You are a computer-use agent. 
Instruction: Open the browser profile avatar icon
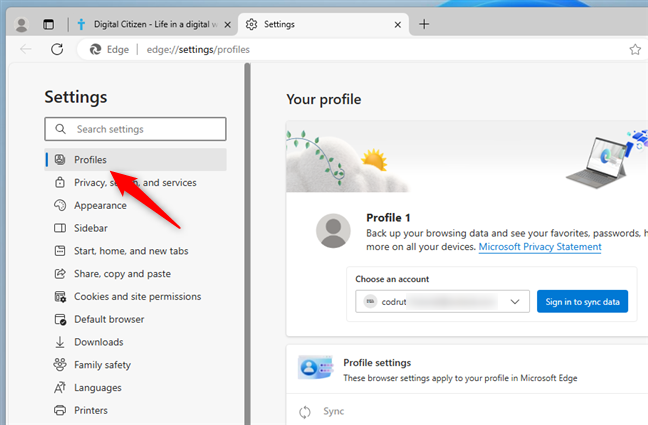(x=21, y=24)
